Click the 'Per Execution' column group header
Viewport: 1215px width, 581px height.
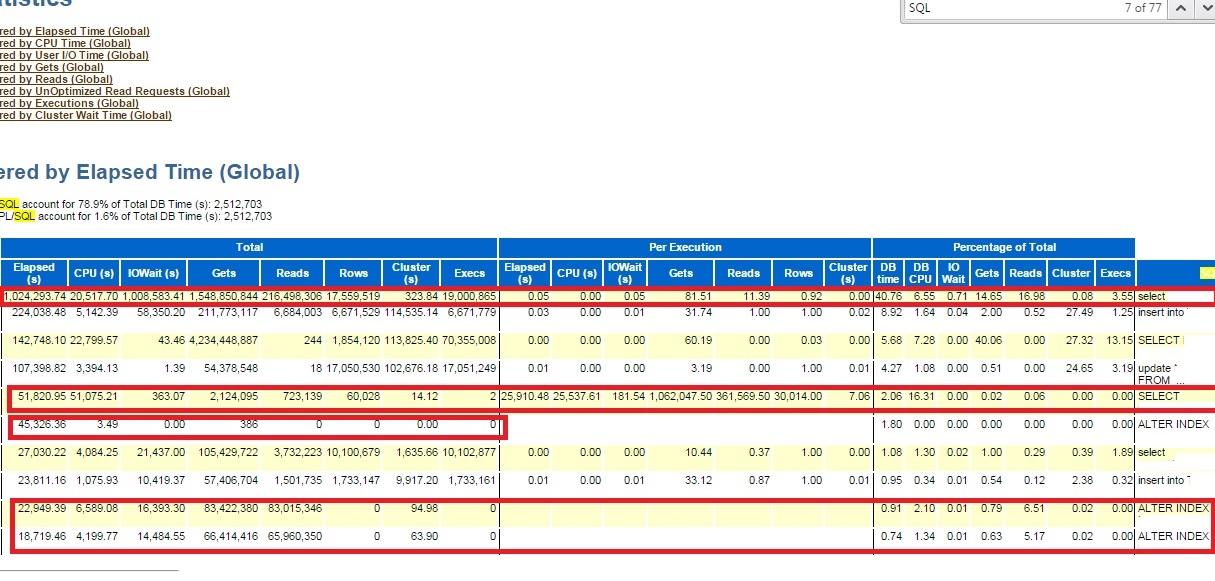pyautogui.click(x=685, y=247)
